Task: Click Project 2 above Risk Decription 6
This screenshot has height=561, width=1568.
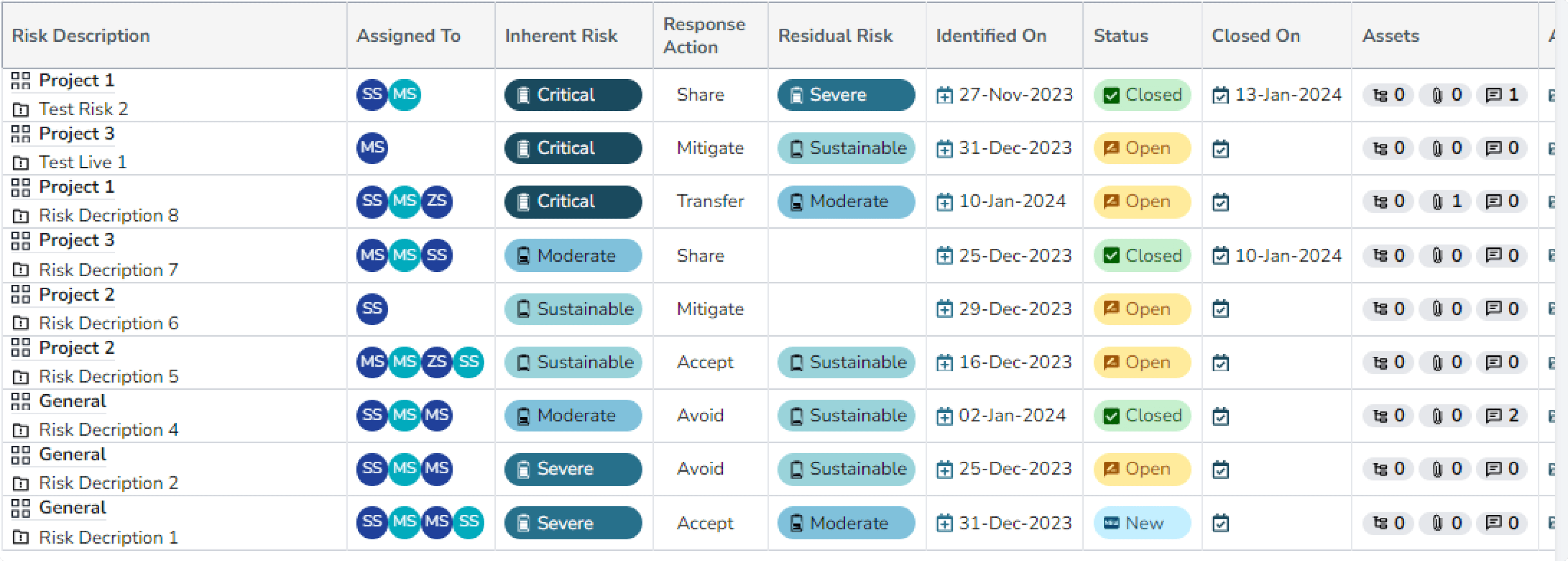Action: click(x=77, y=295)
